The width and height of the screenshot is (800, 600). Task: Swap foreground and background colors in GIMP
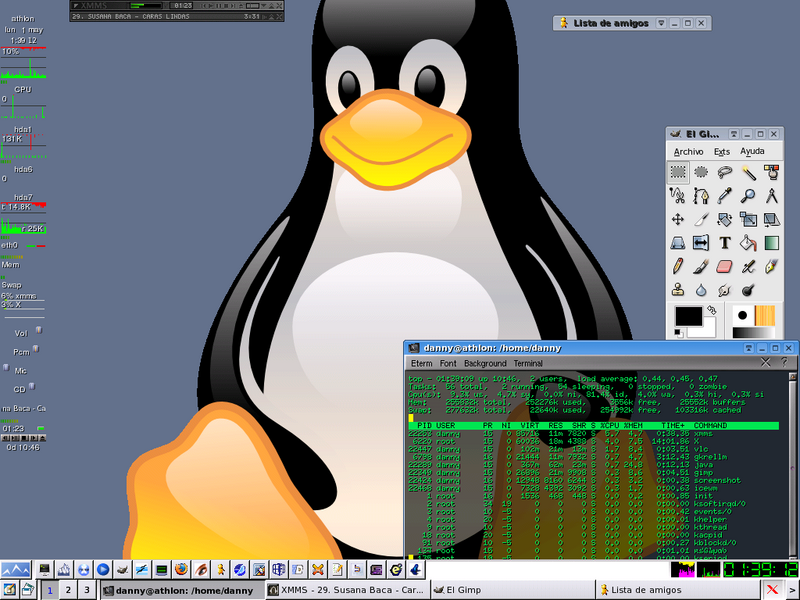712,307
